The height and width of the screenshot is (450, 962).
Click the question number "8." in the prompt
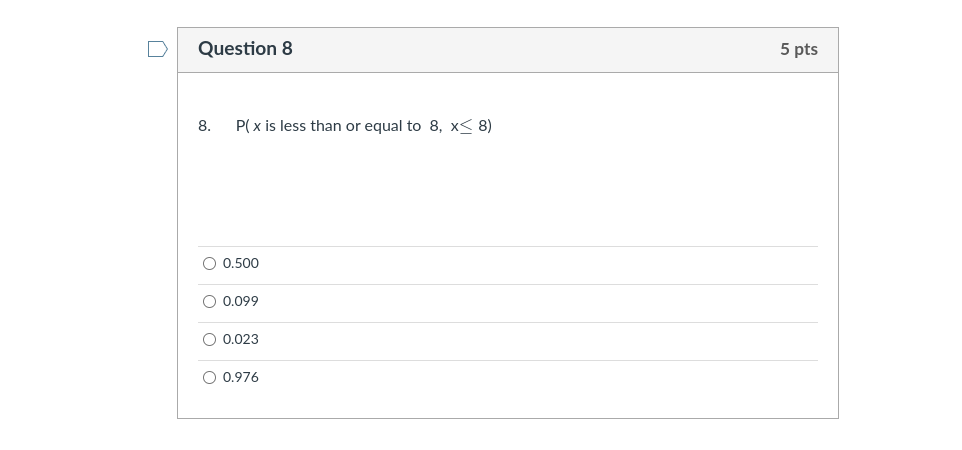[x=204, y=126]
